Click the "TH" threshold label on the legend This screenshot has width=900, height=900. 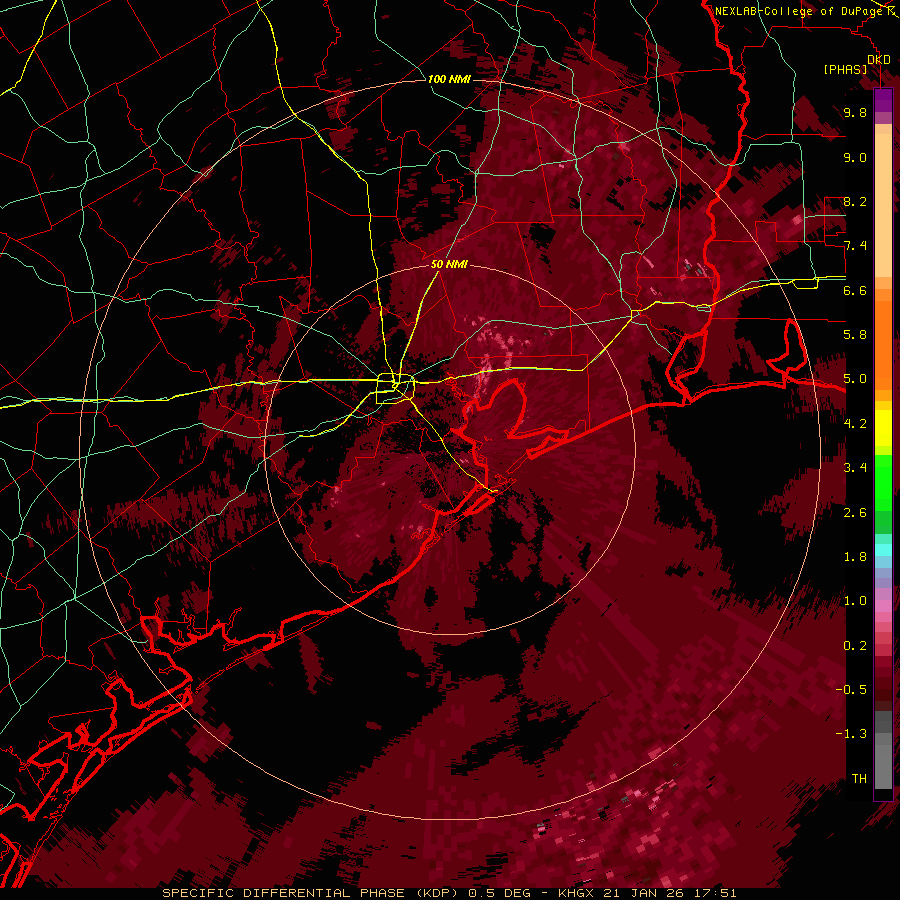pos(859,779)
